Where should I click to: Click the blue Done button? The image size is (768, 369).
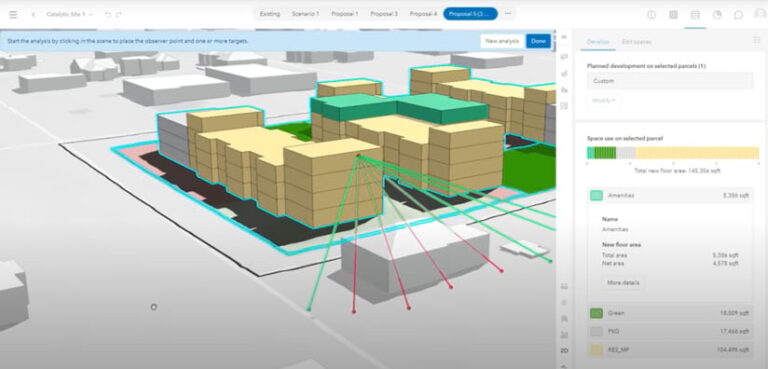(538, 41)
